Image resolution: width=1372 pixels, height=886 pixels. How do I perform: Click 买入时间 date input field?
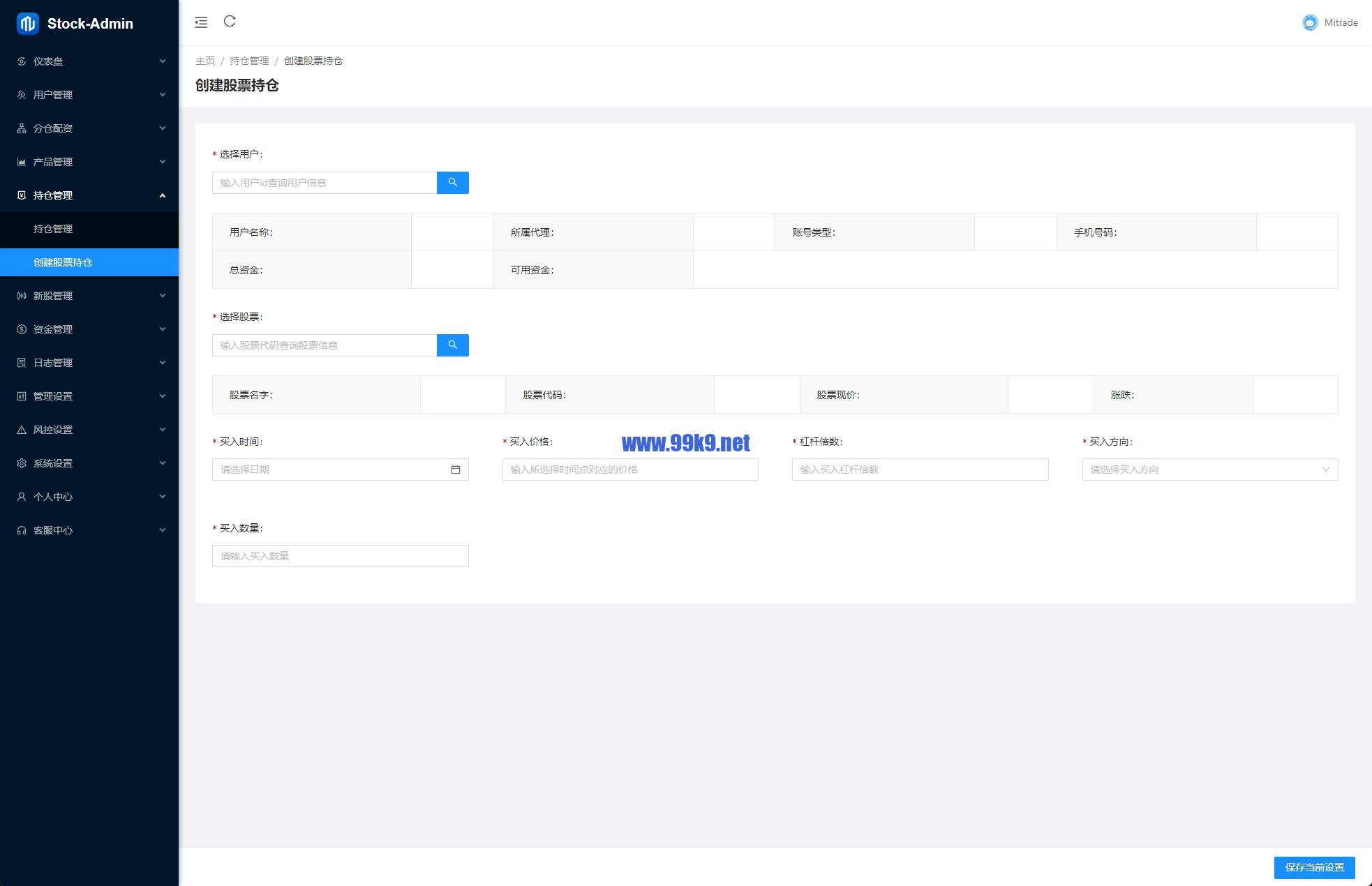pyautogui.click(x=341, y=470)
